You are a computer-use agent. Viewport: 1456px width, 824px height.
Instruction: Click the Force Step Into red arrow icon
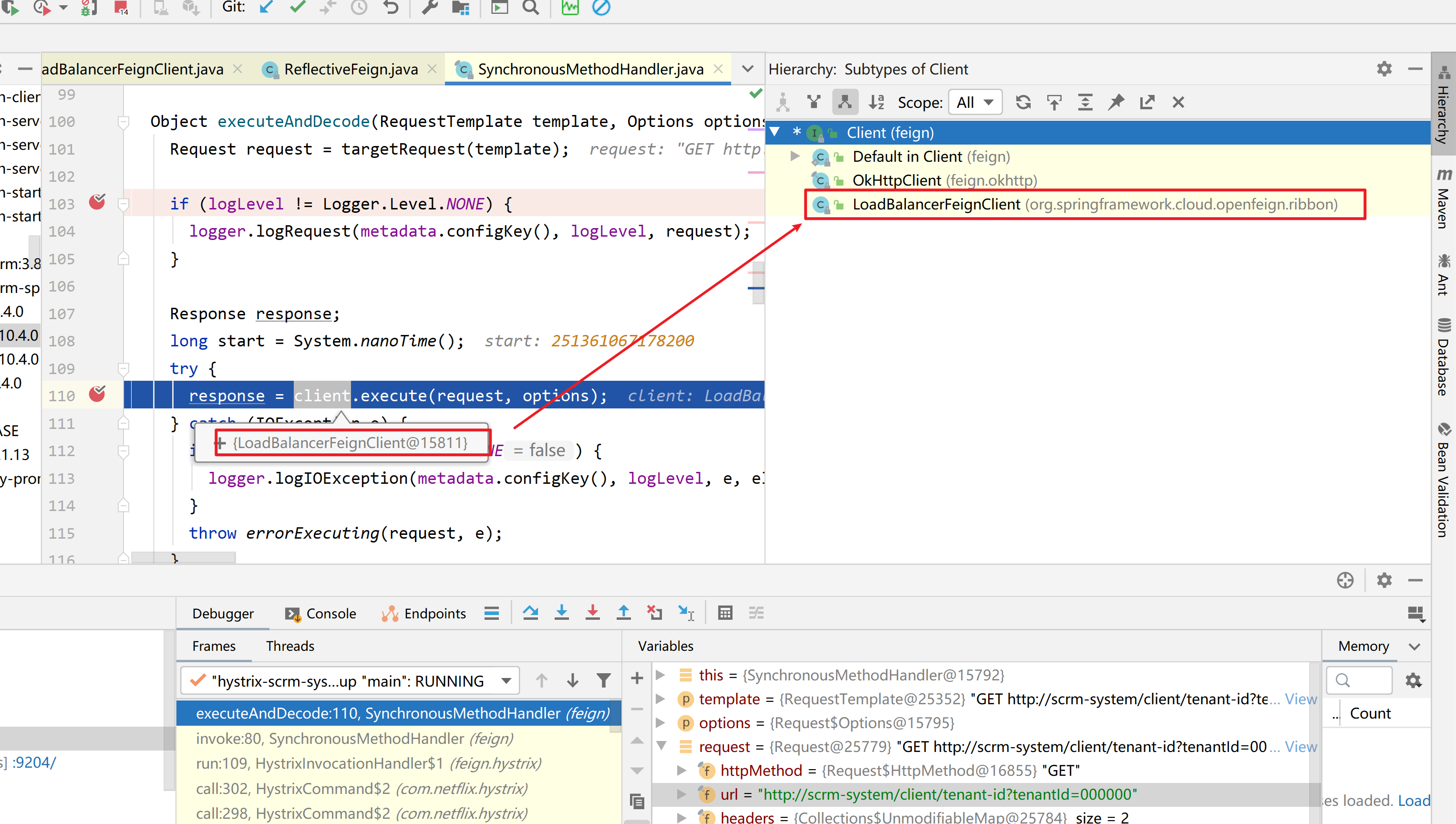[x=592, y=613]
